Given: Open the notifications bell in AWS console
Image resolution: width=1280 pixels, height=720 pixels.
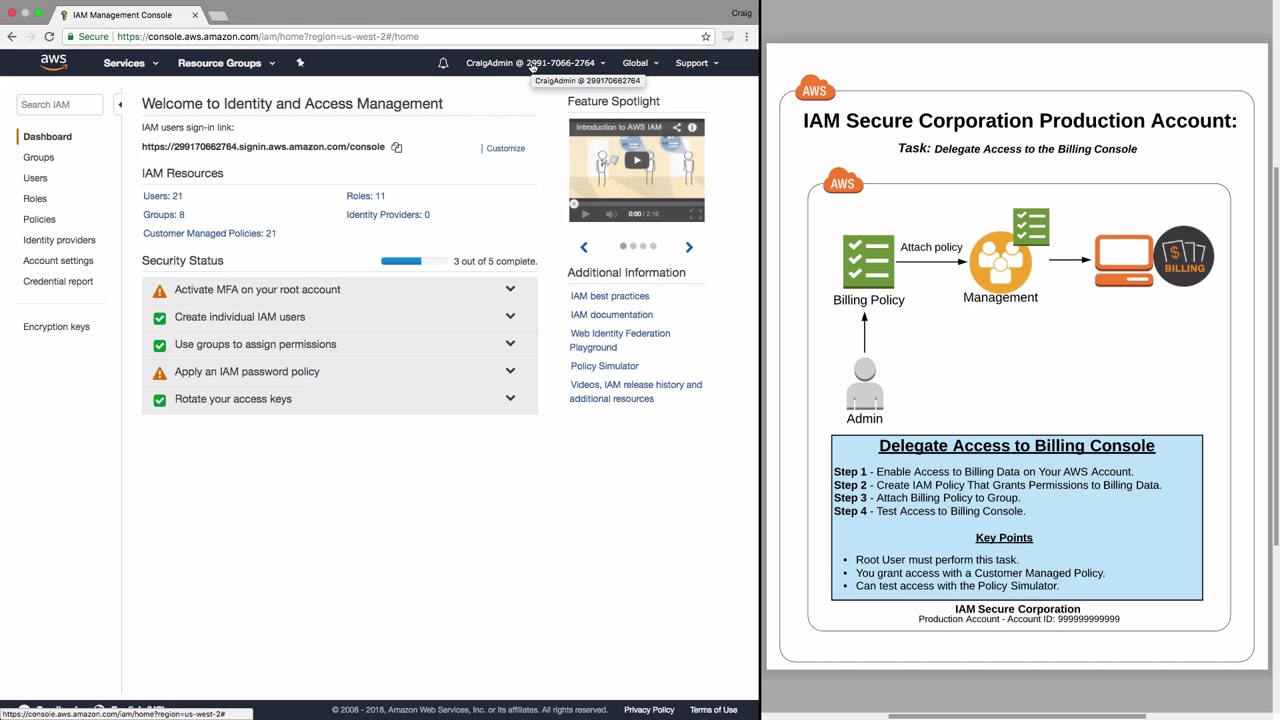Looking at the screenshot, I should [443, 63].
